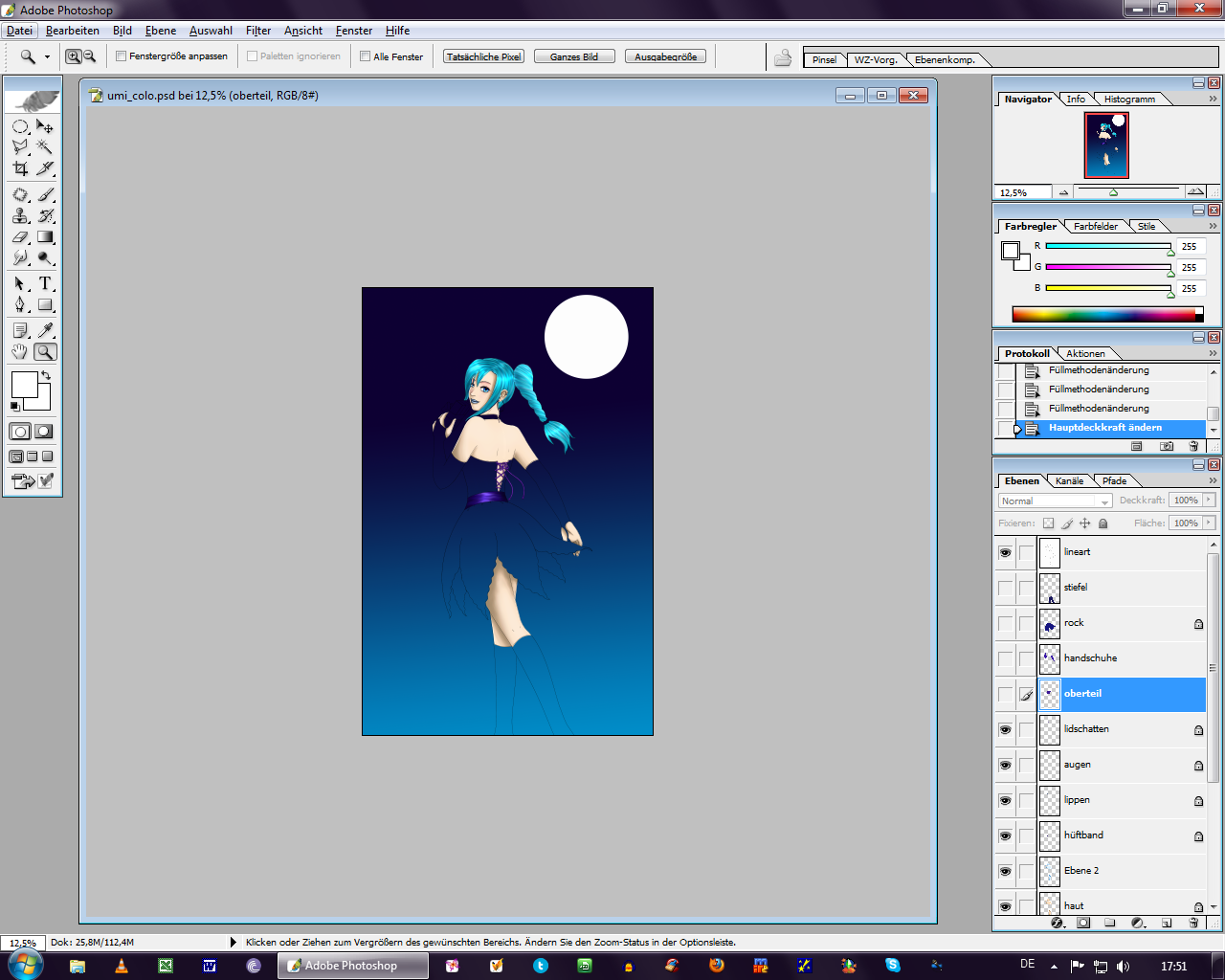
Task: Select the Type tool
Action: point(45,284)
